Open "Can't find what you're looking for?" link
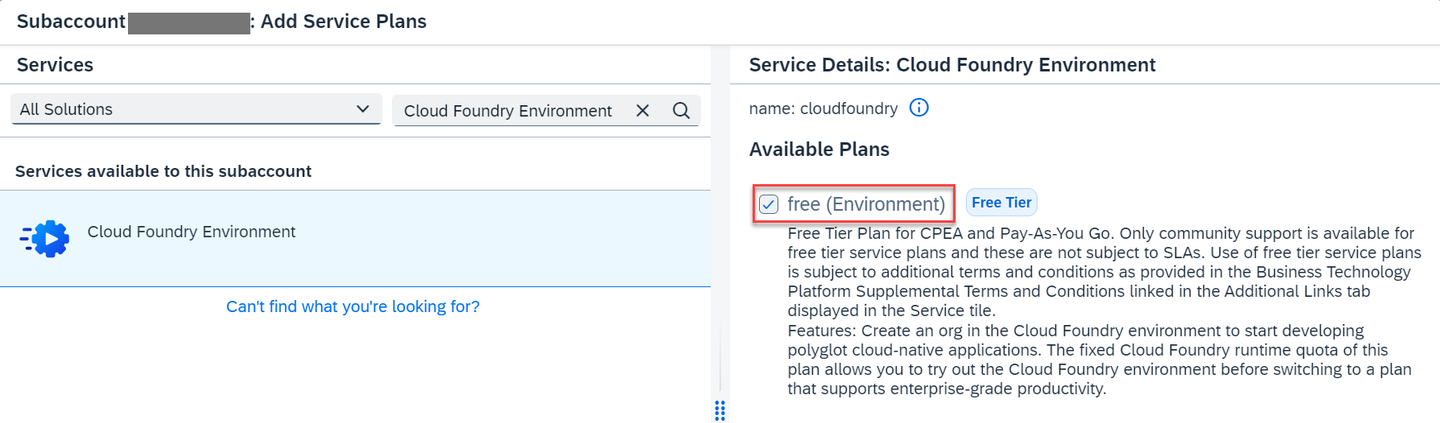Image resolution: width=1440 pixels, height=423 pixels. pos(353,306)
